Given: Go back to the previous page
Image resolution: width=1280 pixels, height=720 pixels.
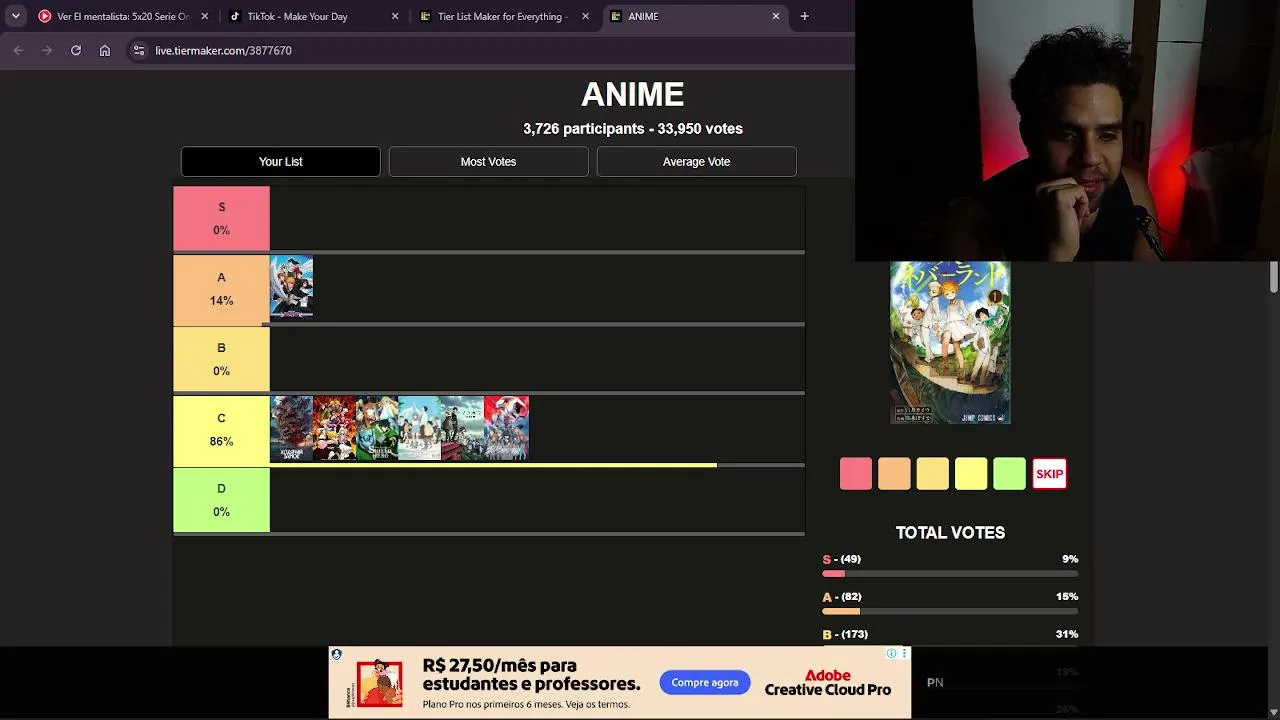Looking at the screenshot, I should coord(18,50).
